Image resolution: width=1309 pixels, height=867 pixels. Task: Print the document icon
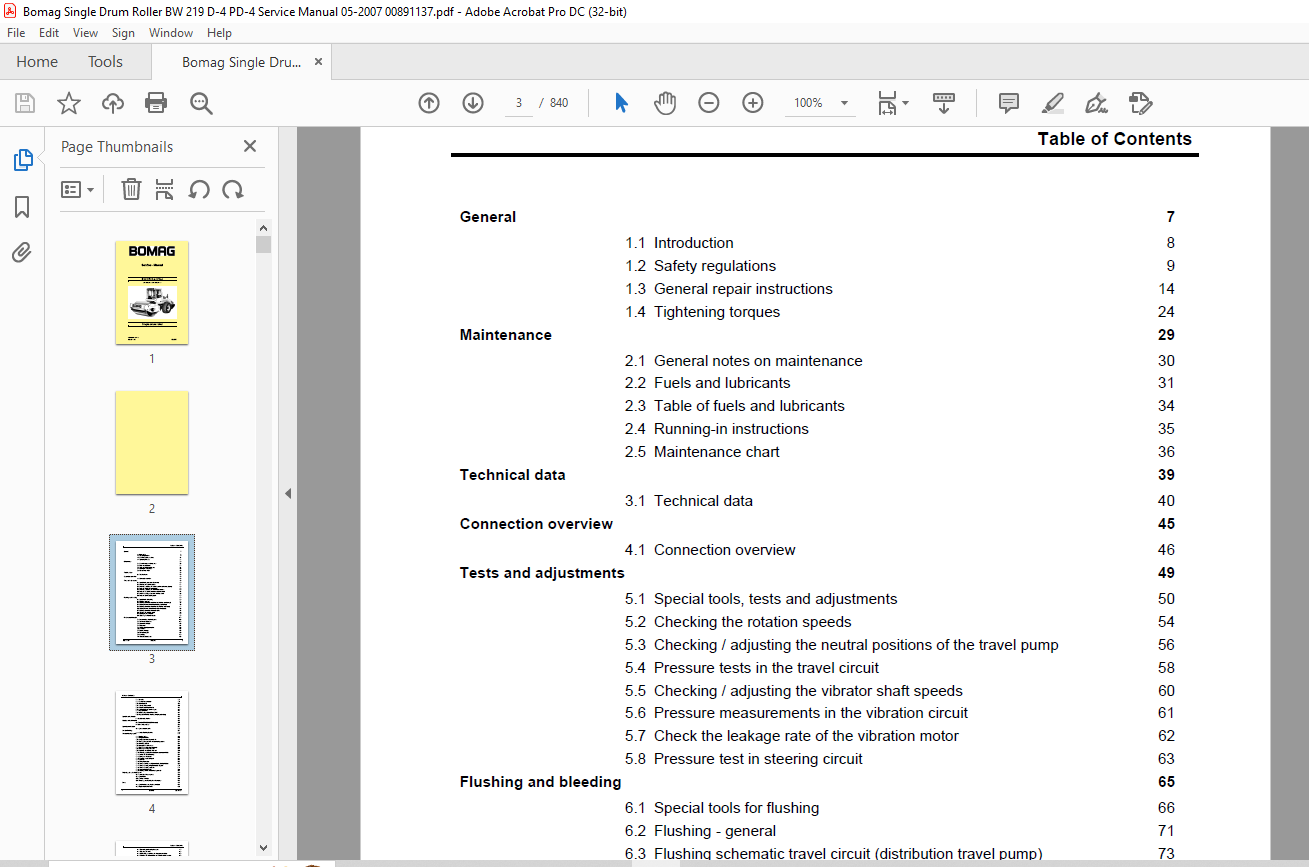point(156,103)
